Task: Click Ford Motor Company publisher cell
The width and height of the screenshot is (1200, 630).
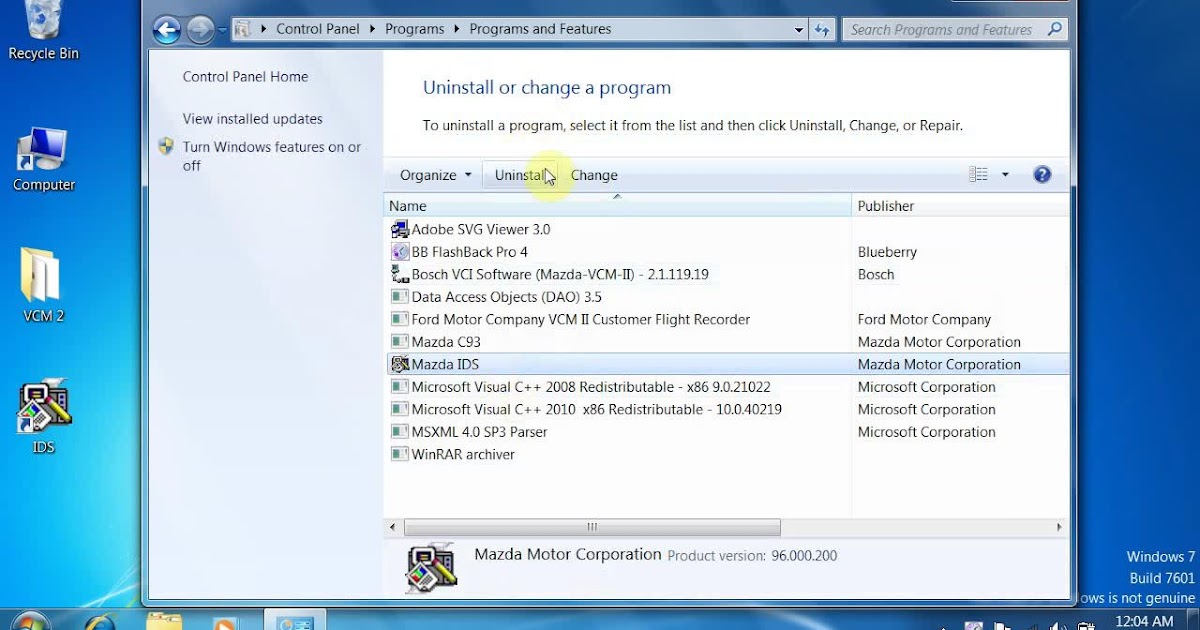Action: tap(924, 319)
